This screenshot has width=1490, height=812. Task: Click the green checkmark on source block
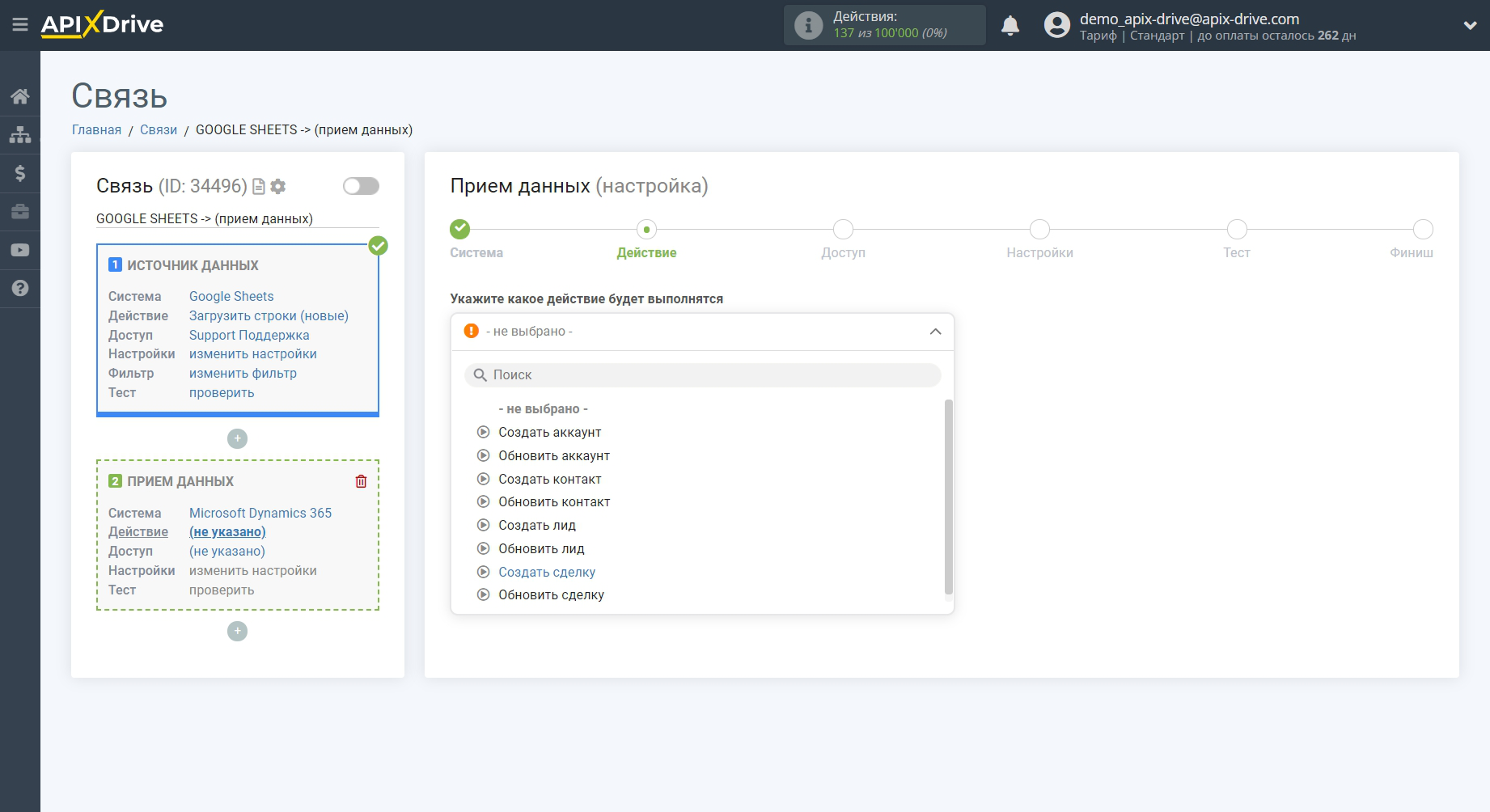click(378, 245)
